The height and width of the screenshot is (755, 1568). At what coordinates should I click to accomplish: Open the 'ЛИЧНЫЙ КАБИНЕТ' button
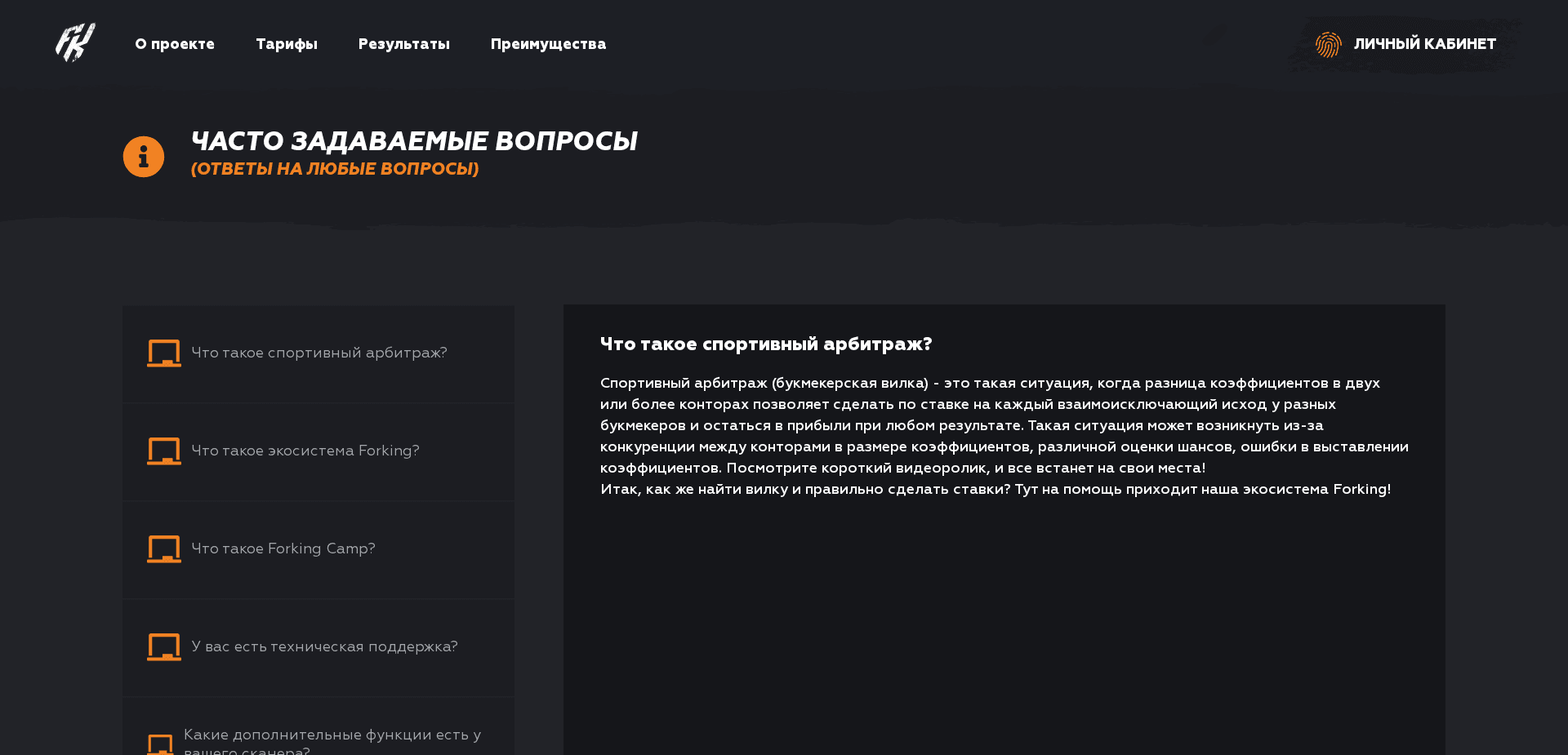pos(1424,44)
